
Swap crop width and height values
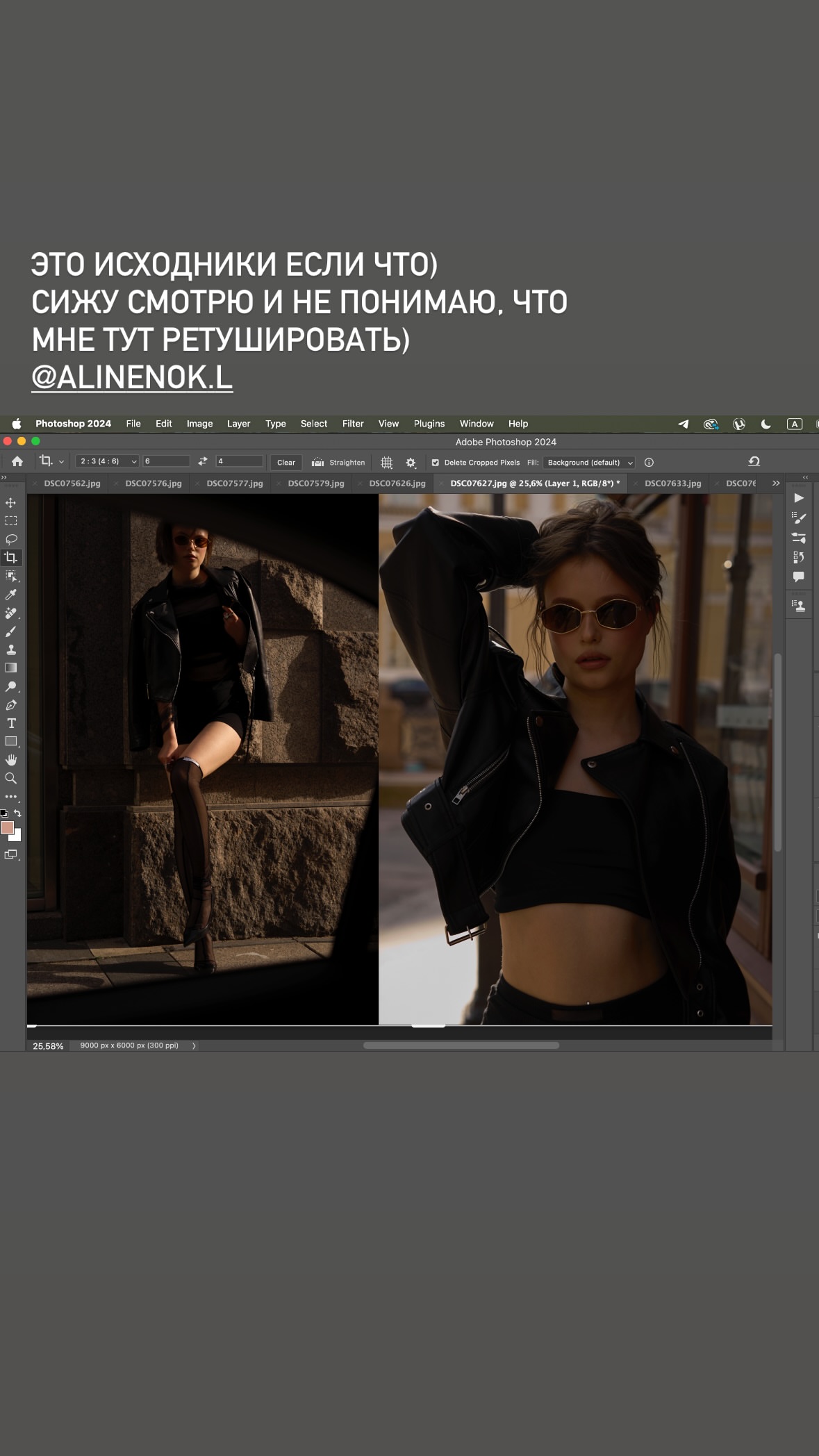203,461
